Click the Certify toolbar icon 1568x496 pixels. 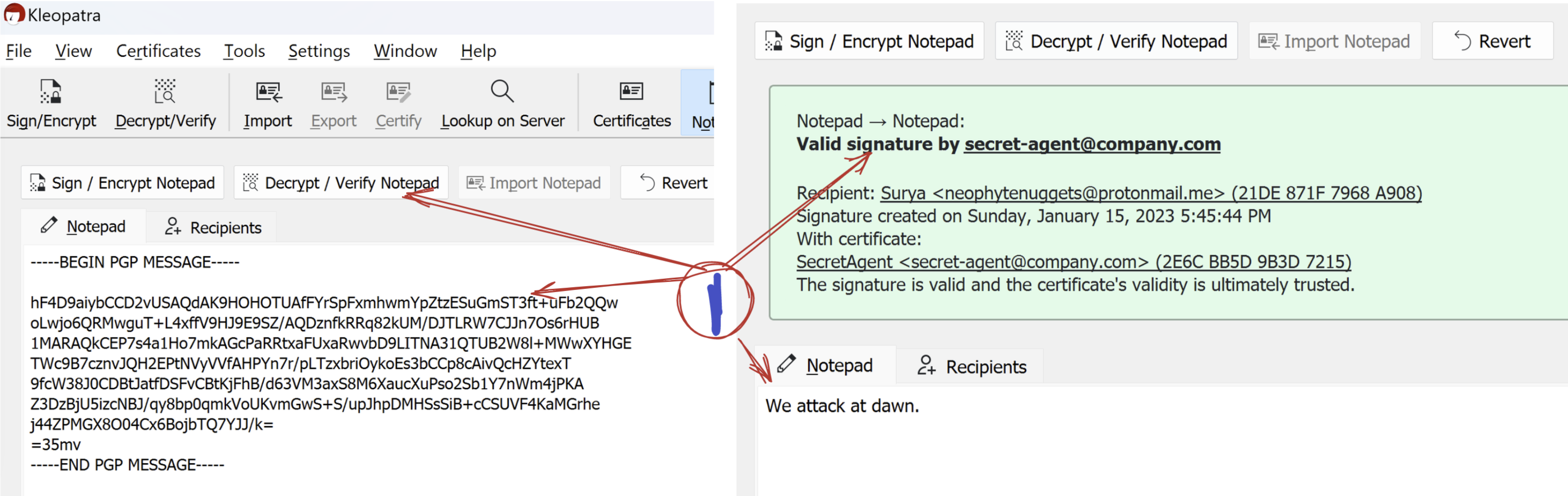pos(399,92)
